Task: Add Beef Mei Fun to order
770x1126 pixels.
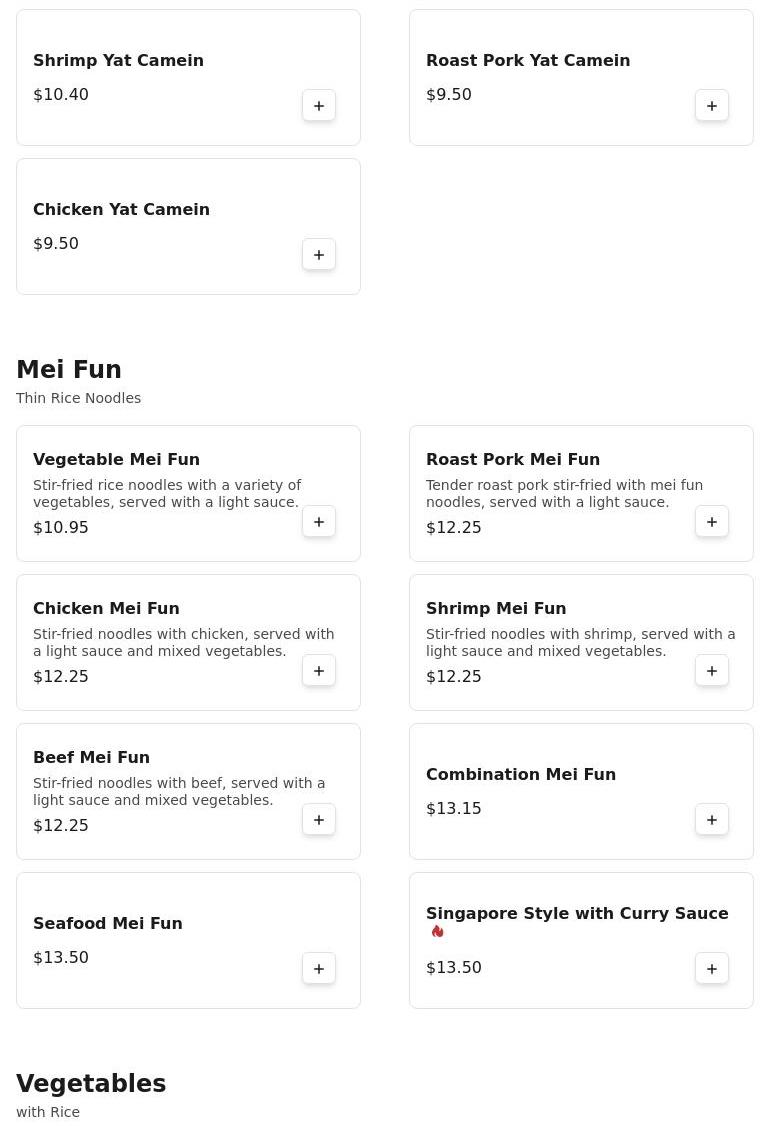Action: [319, 820]
